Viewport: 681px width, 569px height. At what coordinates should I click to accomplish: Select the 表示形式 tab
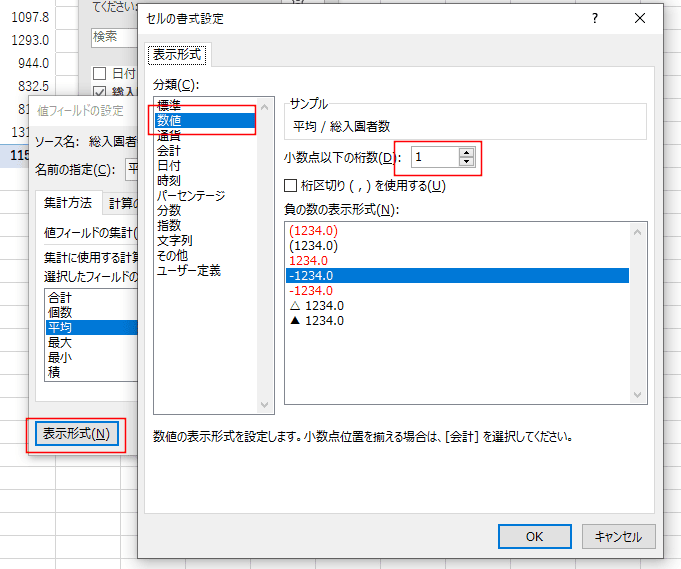[177, 54]
